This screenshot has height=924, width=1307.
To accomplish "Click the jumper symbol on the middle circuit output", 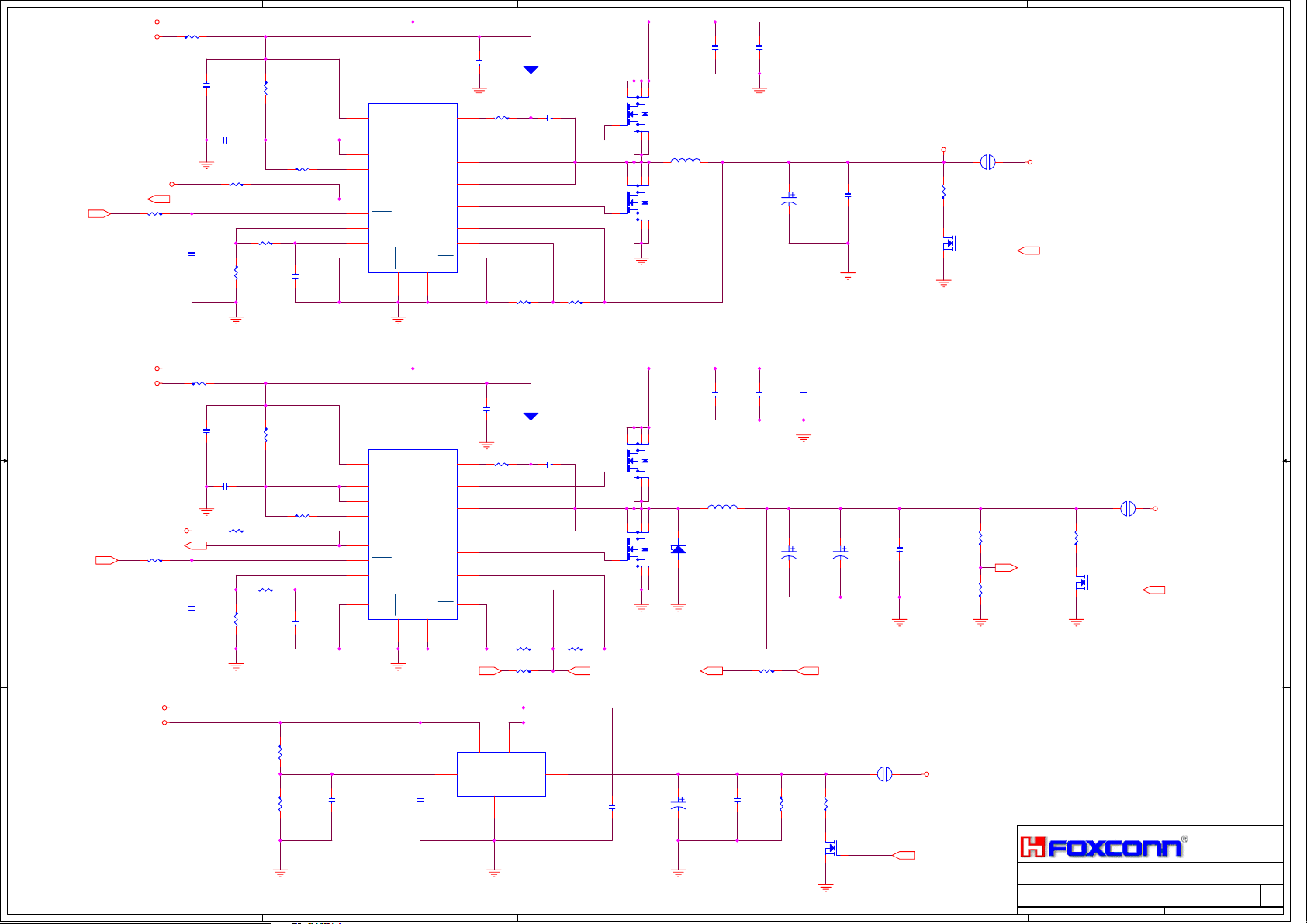I will [x=1128, y=509].
